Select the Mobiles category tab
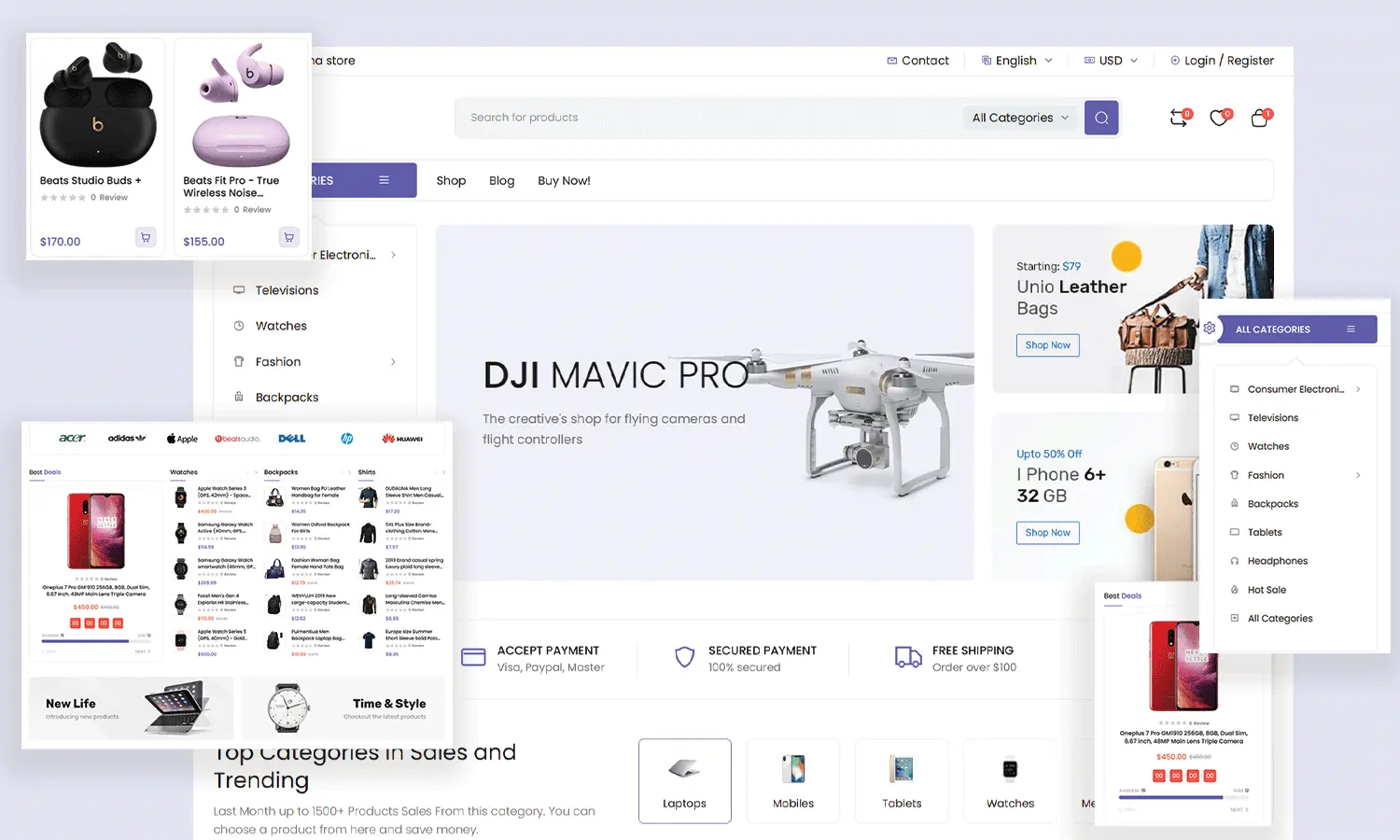The width and height of the screenshot is (1400, 840). point(793,781)
